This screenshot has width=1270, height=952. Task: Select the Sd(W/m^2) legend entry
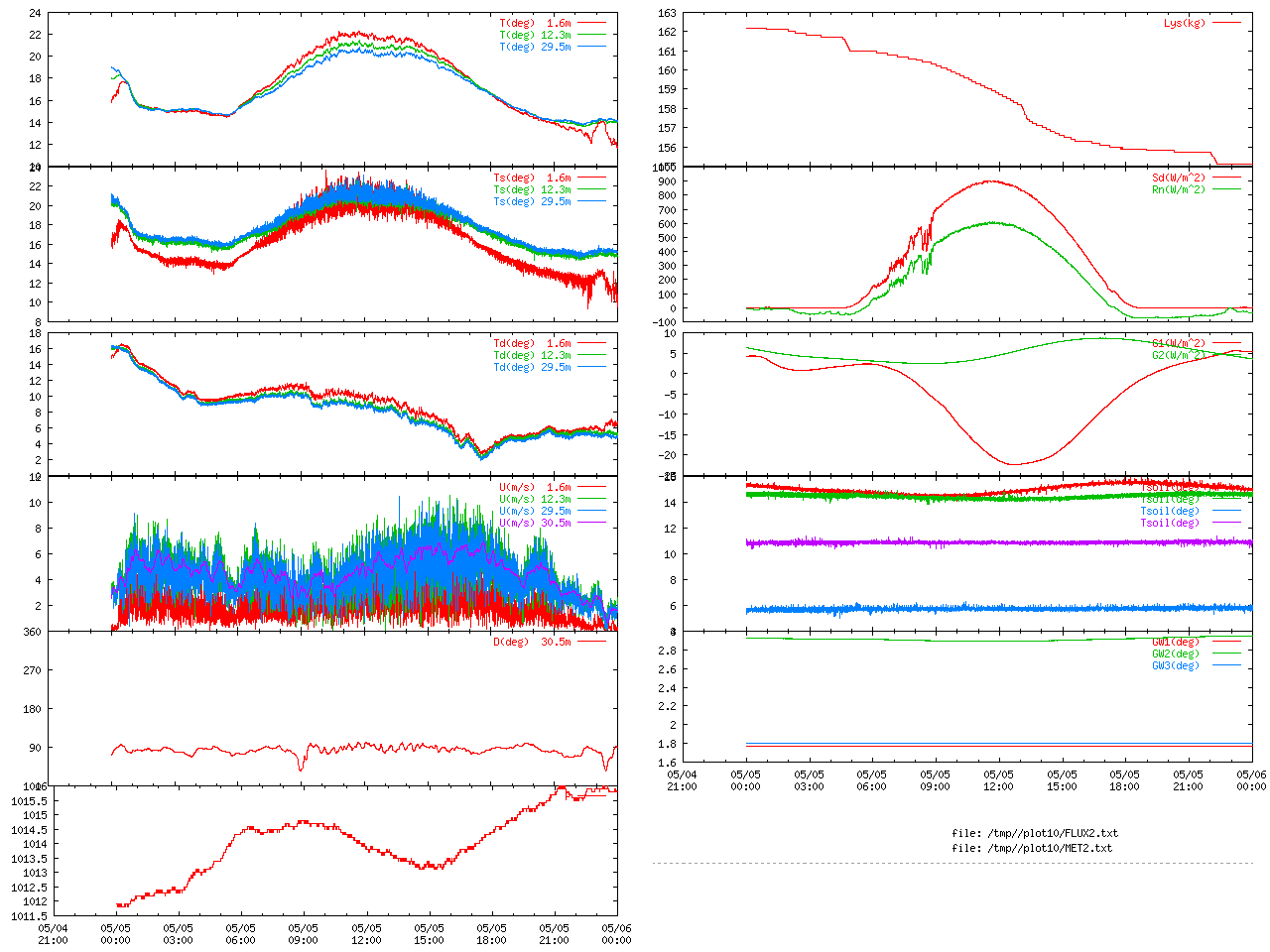[x=1178, y=178]
